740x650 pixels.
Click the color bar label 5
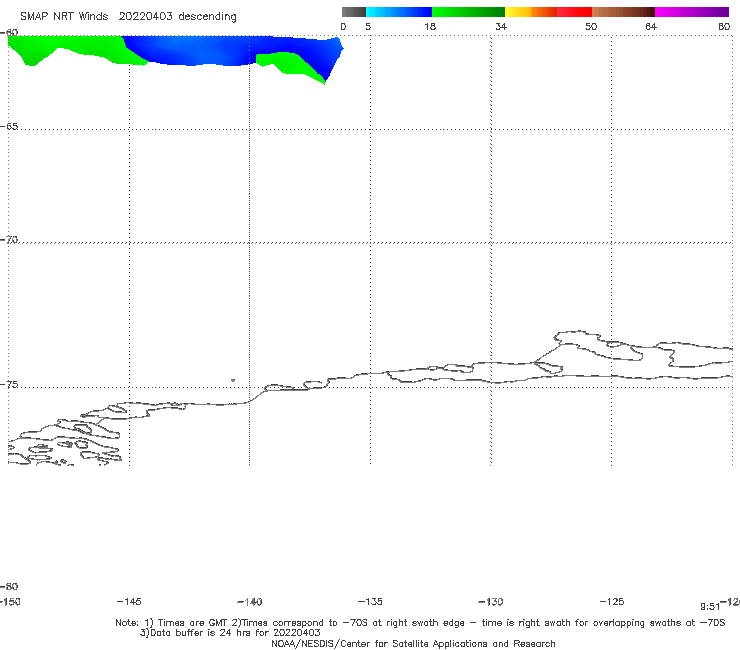(x=368, y=26)
